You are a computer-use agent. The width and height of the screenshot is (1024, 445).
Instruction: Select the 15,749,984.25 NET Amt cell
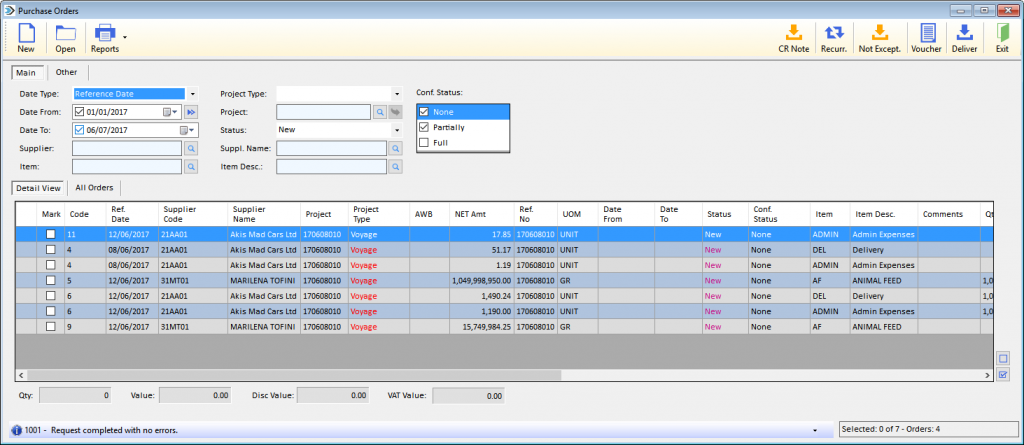click(x=481, y=327)
